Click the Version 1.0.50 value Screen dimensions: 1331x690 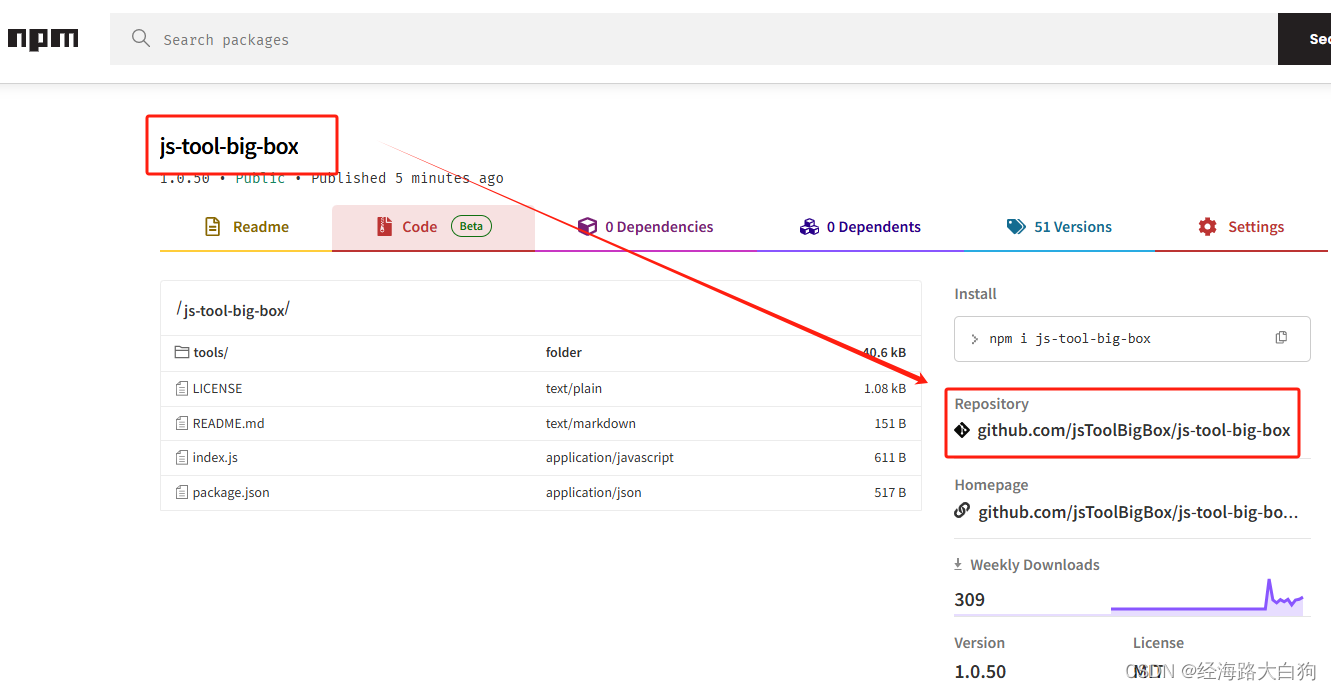980,671
